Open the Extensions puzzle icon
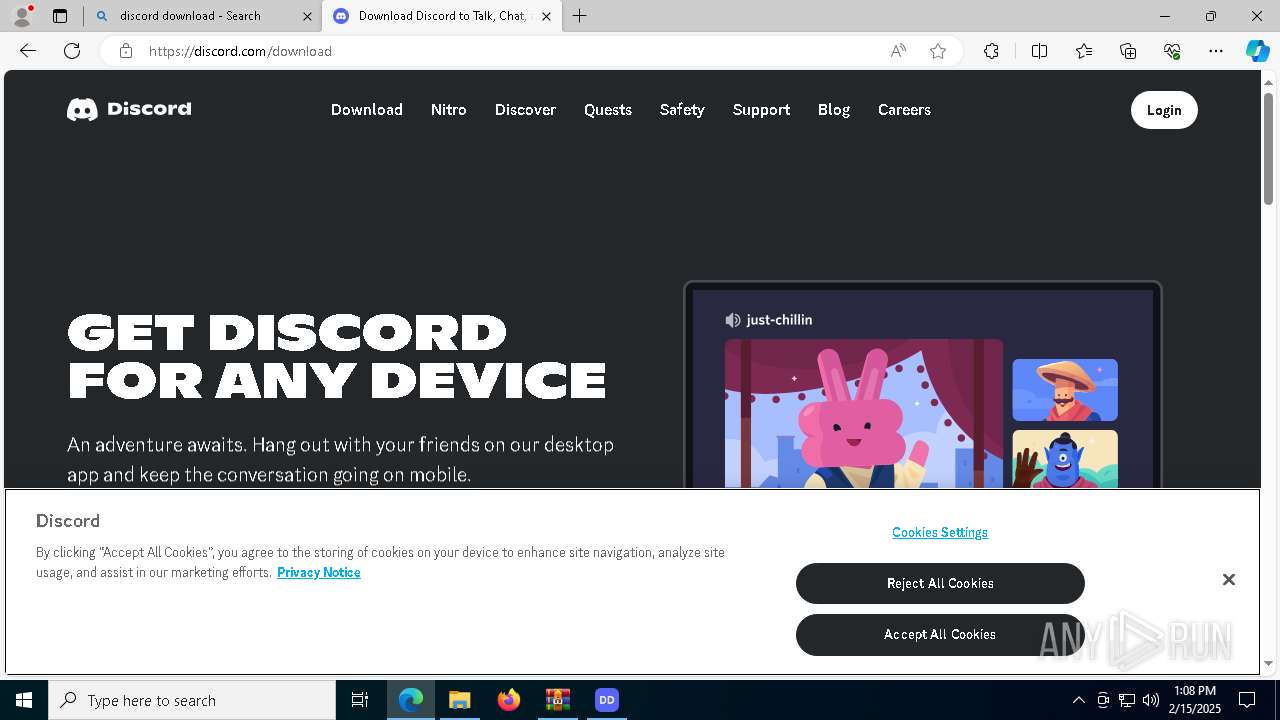1280x720 pixels. tap(991, 51)
